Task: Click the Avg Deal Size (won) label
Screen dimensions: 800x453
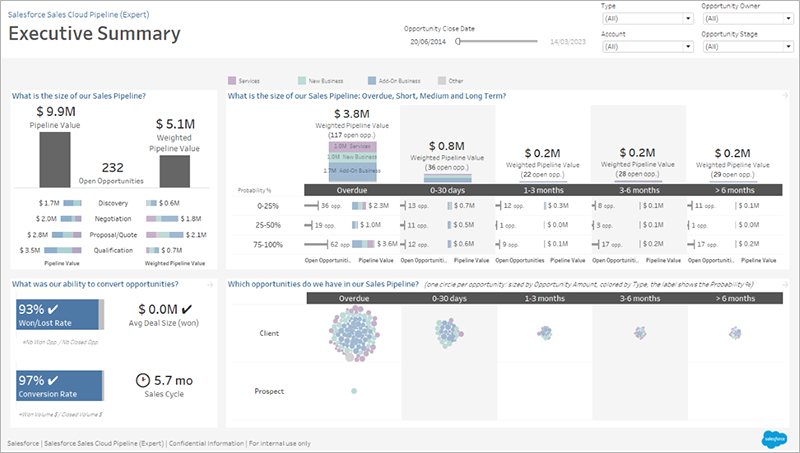Action: (x=164, y=323)
